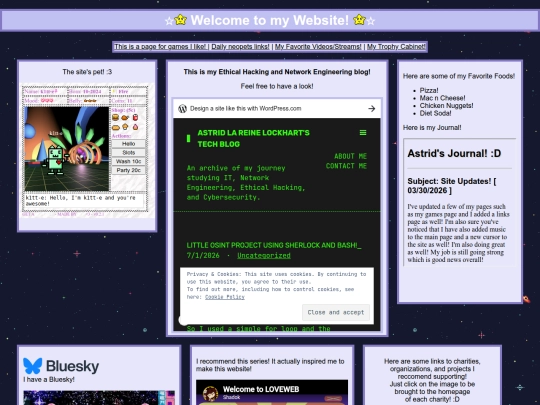This screenshot has width=540, height=405.
Task: Click the 'Chicken Nuggets!' list item
Action: click(446, 106)
